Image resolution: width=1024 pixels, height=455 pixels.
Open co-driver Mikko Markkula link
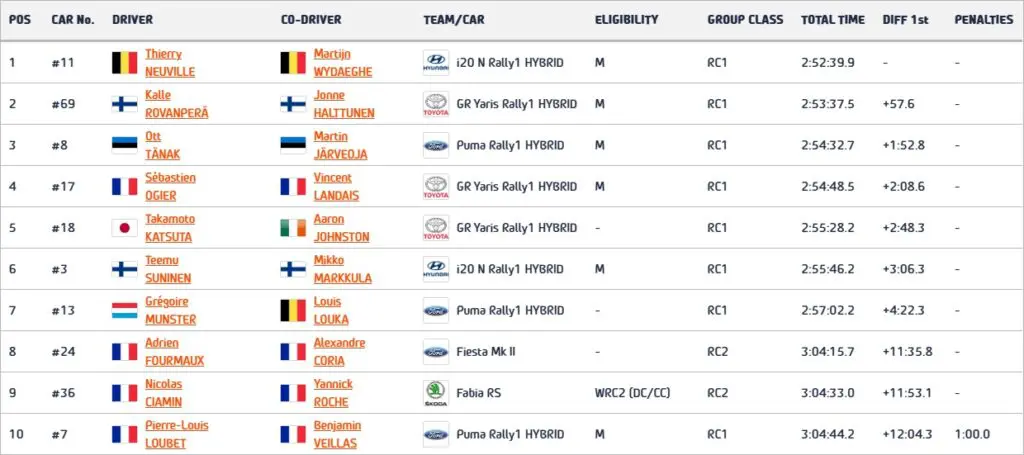pos(342,269)
